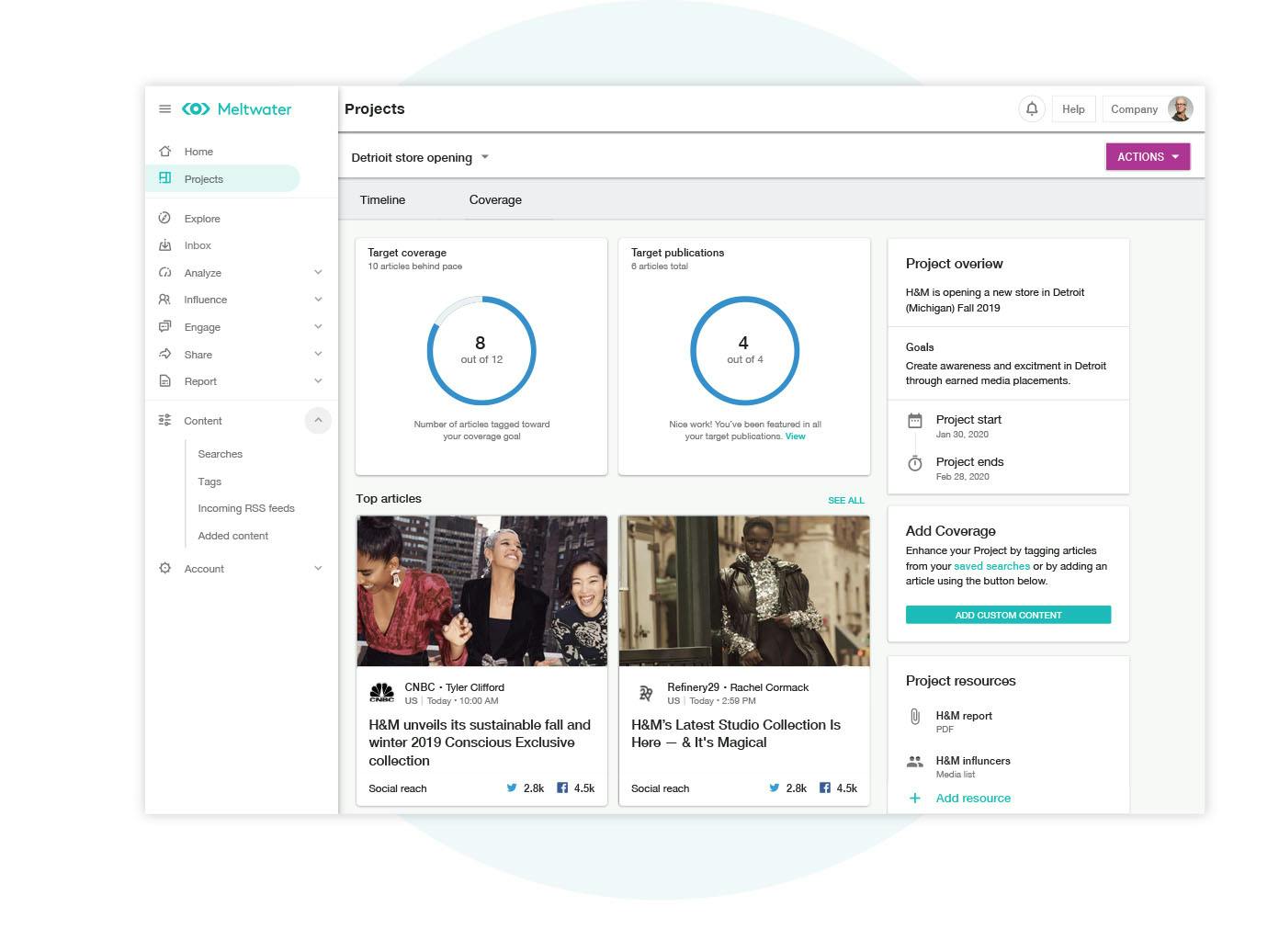
Task: Click the user avatar photo
Action: click(1181, 108)
